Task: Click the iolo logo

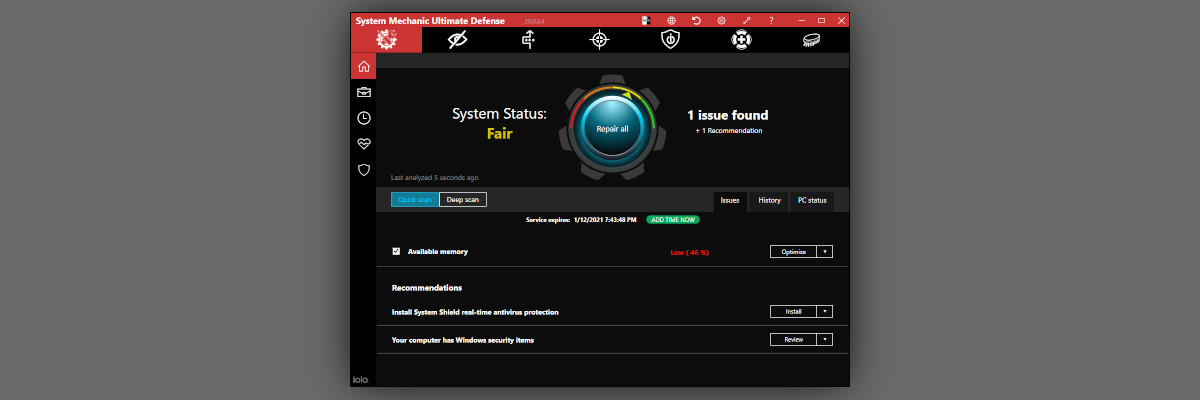Action: [x=362, y=379]
